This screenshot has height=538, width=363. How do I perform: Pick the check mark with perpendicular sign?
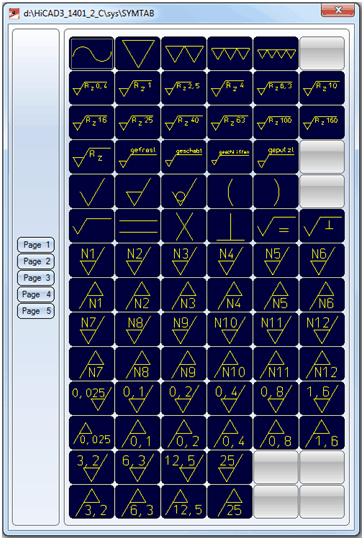[x=322, y=226]
